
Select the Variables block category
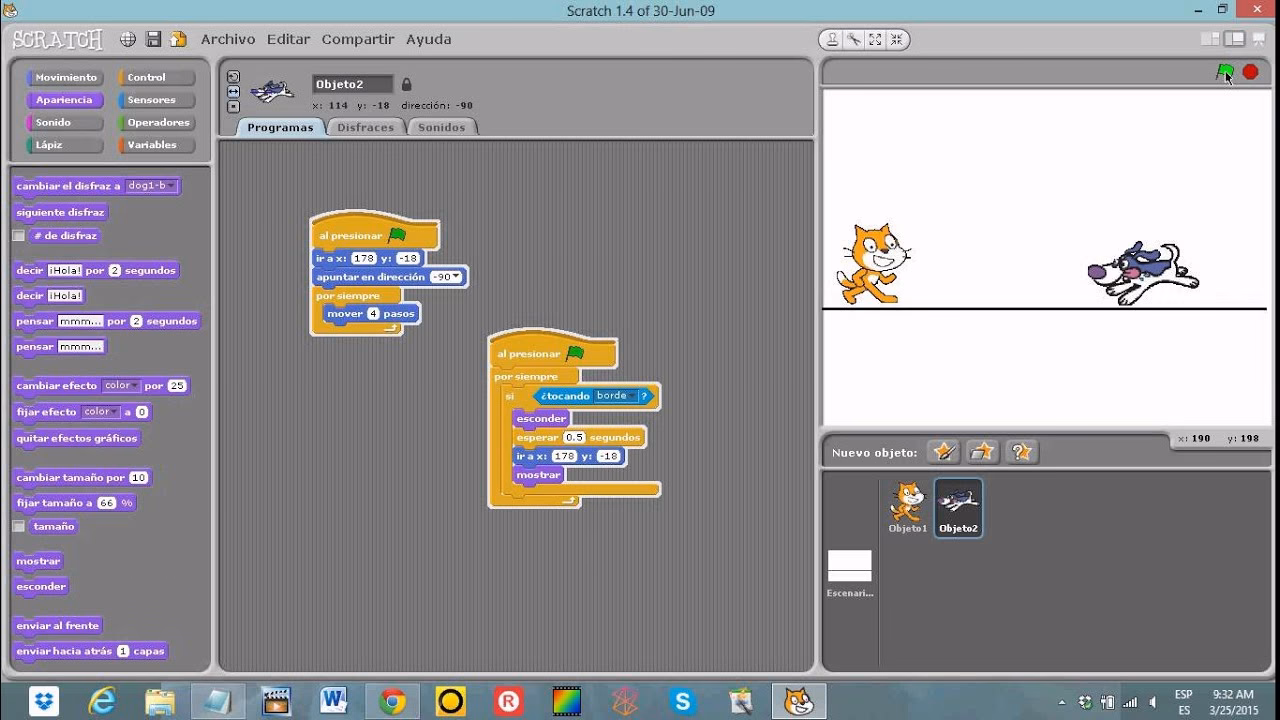pyautogui.click(x=155, y=145)
